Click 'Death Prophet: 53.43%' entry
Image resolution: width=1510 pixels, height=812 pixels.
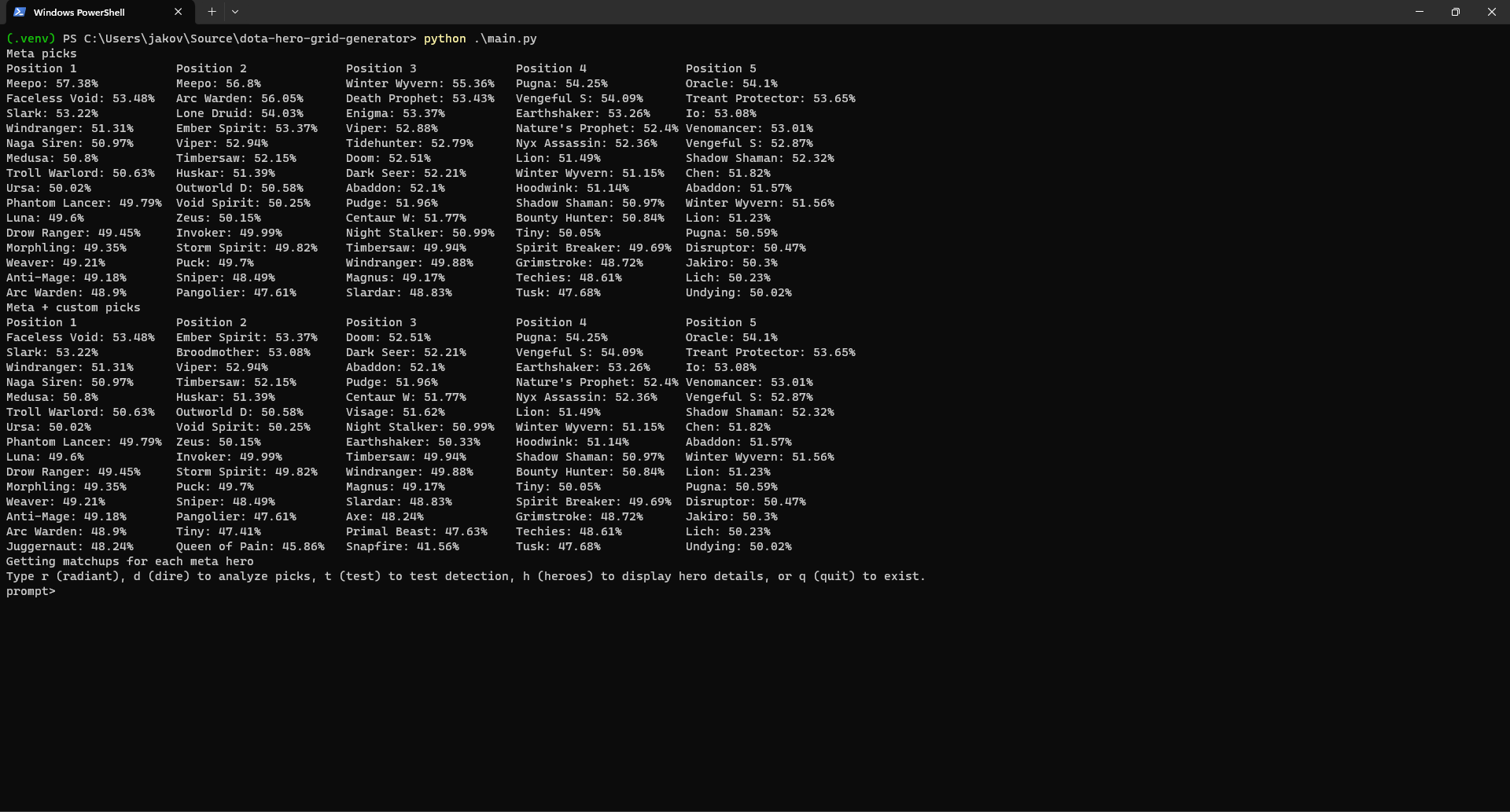click(x=420, y=98)
